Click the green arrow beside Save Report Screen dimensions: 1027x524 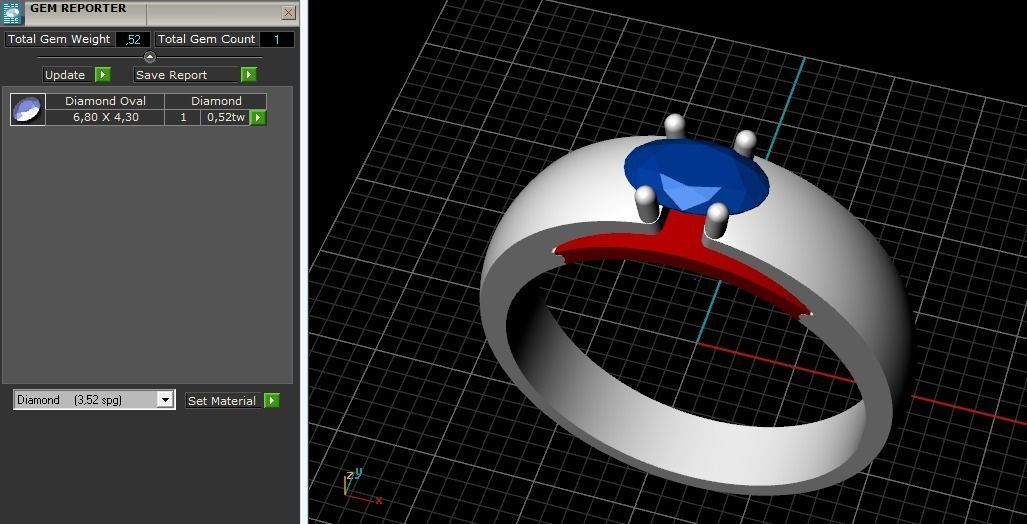tap(248, 75)
